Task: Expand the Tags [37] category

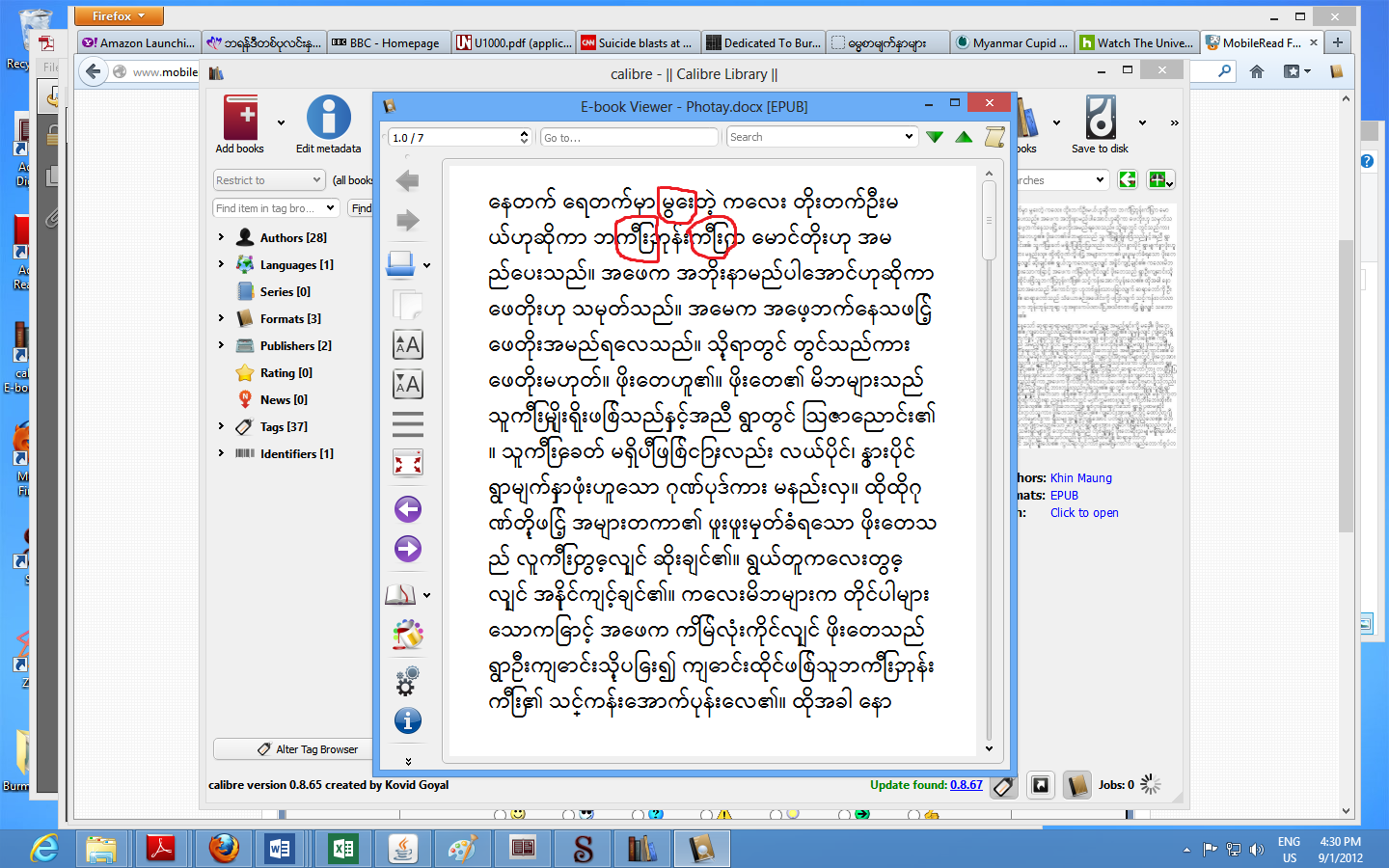Action: pos(221,425)
